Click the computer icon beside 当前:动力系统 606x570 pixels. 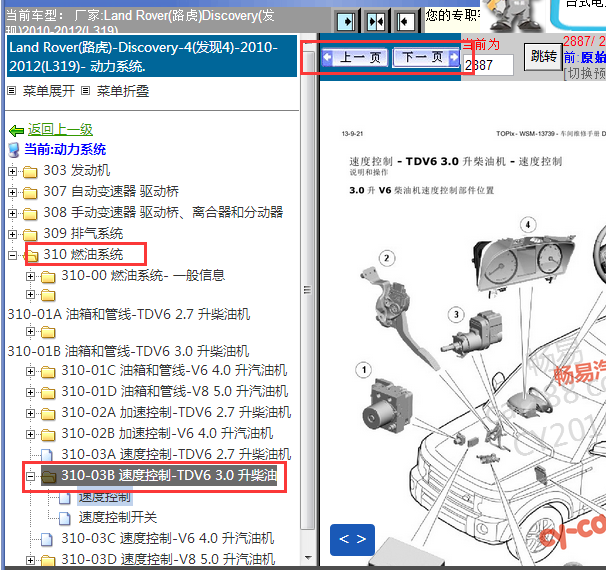pos(14,150)
